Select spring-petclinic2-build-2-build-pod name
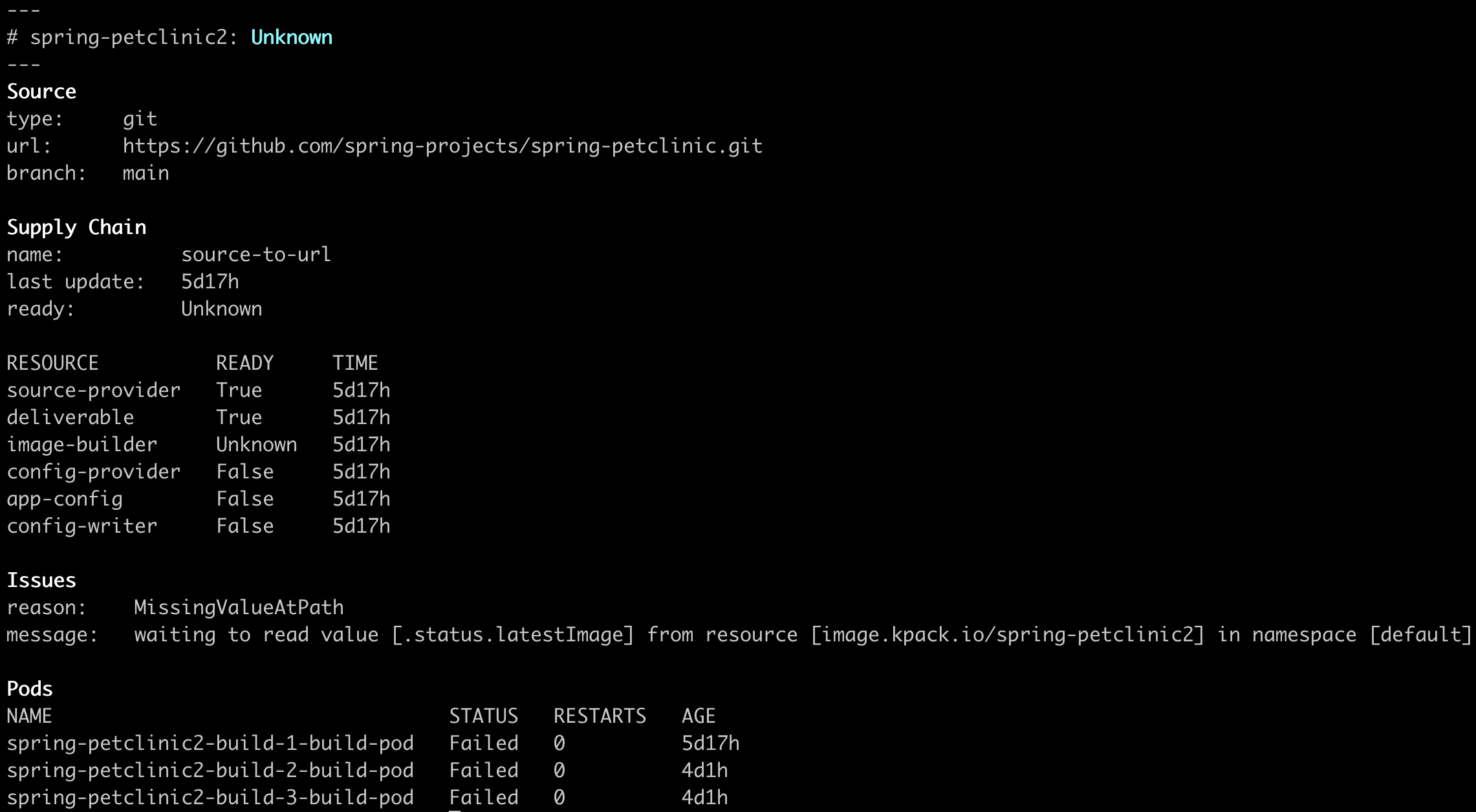Screen dimensions: 1476x812 tap(210, 771)
